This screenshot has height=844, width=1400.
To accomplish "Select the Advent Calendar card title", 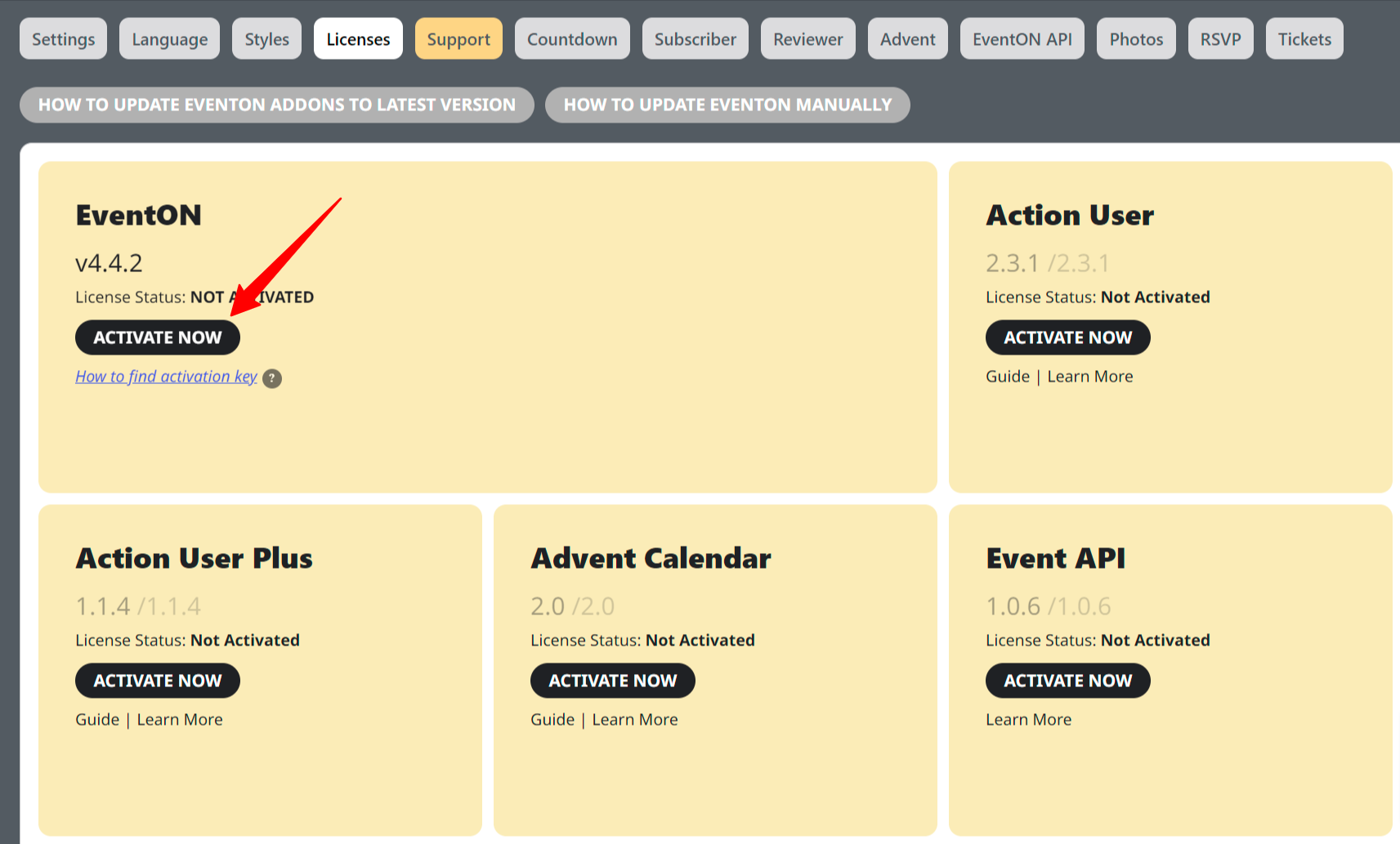I will (x=651, y=558).
